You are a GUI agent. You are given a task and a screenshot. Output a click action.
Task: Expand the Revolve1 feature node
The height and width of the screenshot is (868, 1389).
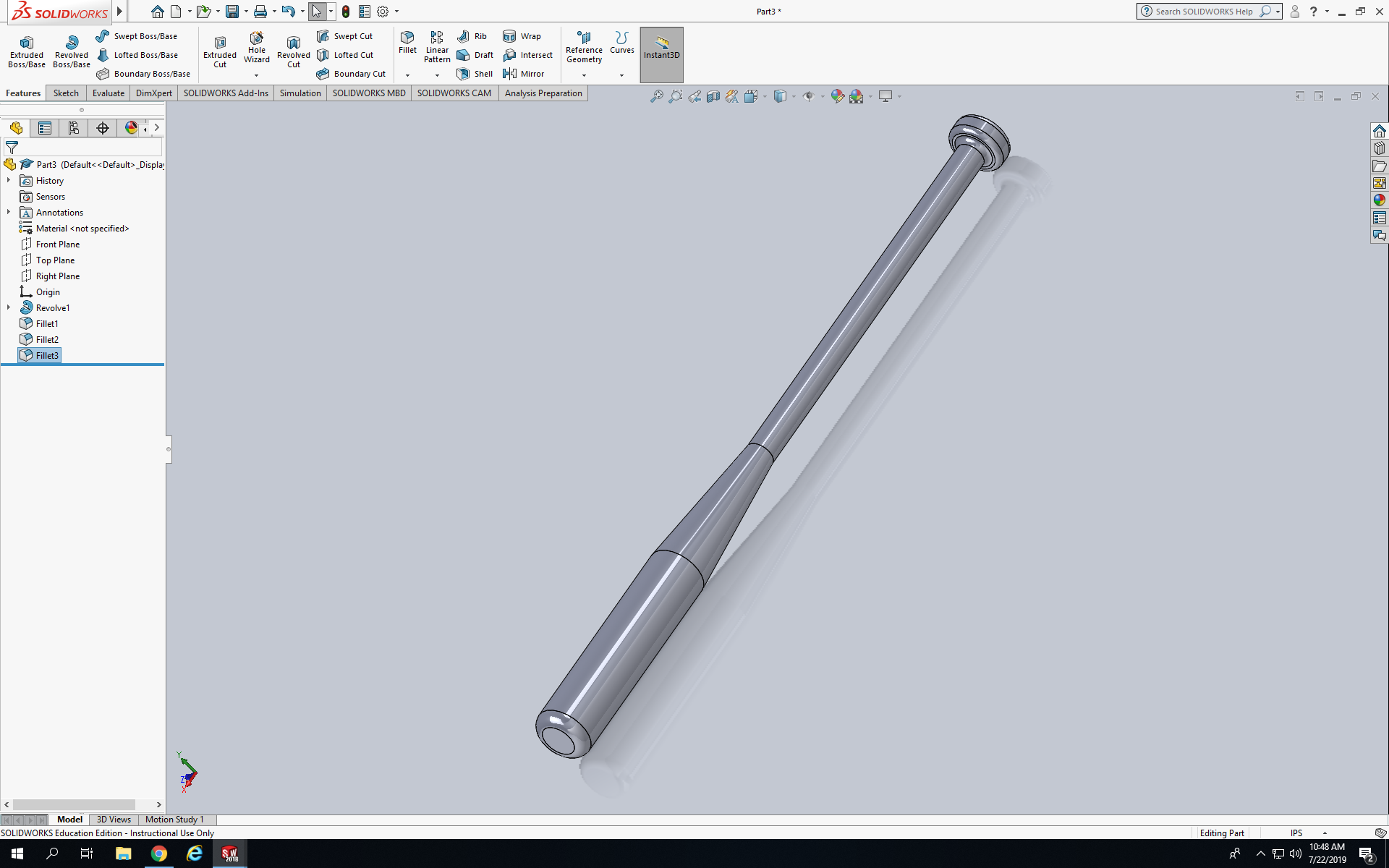9,307
